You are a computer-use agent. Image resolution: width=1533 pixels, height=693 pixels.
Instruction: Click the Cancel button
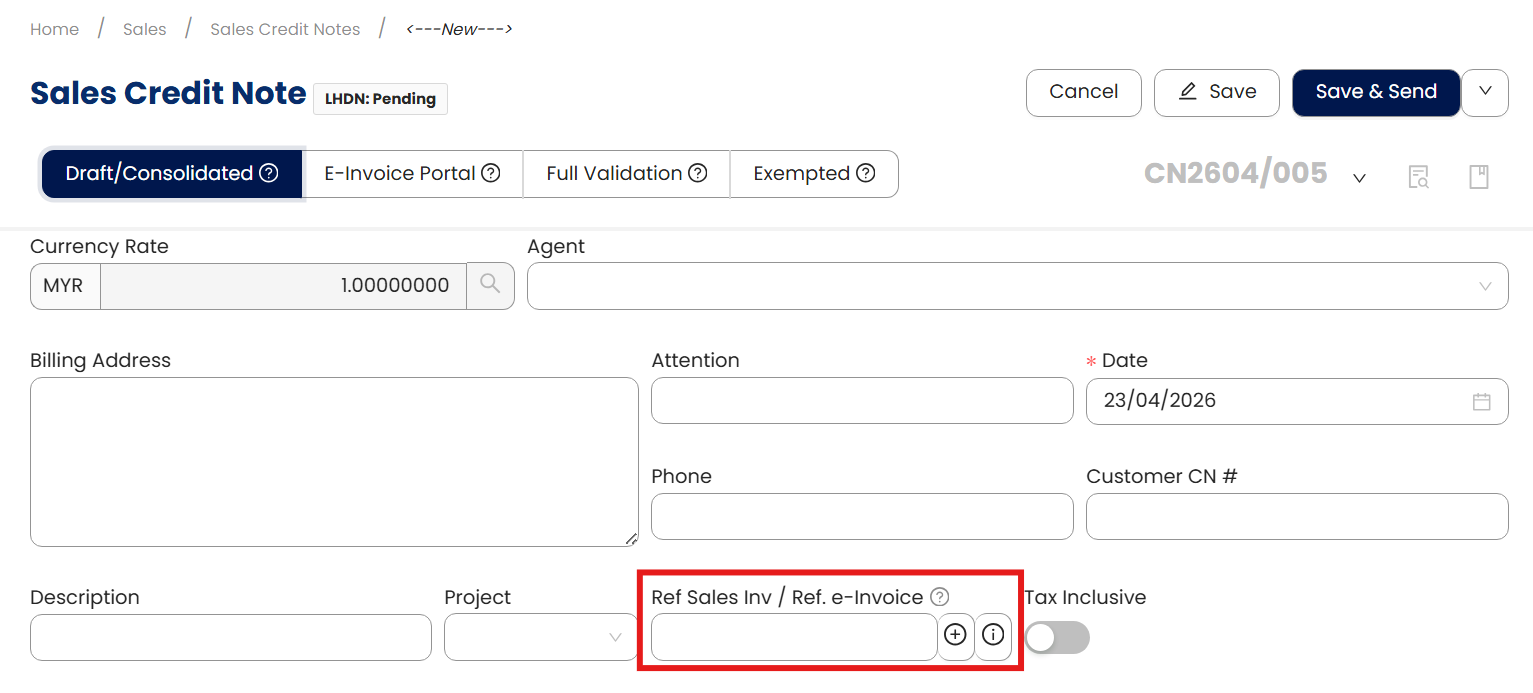(x=1083, y=92)
